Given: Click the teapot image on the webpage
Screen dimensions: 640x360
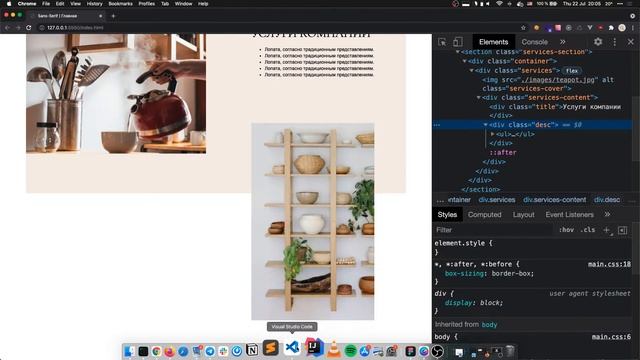Looking at the screenshot, I should (116, 93).
